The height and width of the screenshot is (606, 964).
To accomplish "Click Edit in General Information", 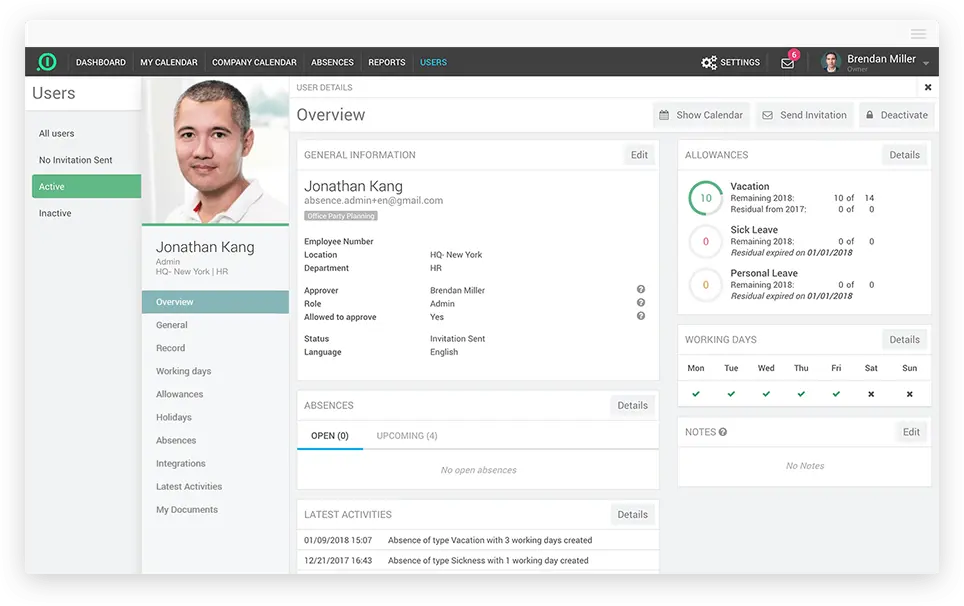I will pos(639,155).
